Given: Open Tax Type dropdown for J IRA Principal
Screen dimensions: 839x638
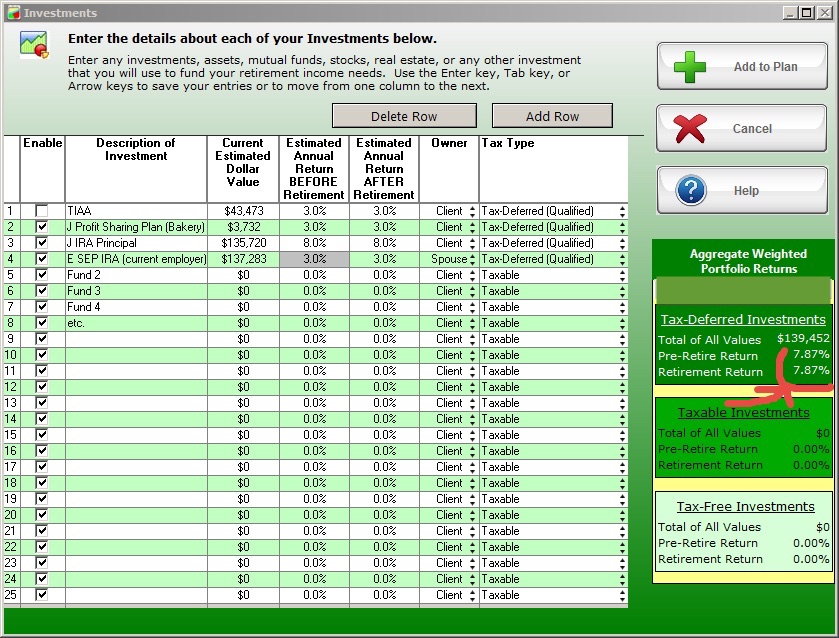Looking at the screenshot, I should click(622, 244).
